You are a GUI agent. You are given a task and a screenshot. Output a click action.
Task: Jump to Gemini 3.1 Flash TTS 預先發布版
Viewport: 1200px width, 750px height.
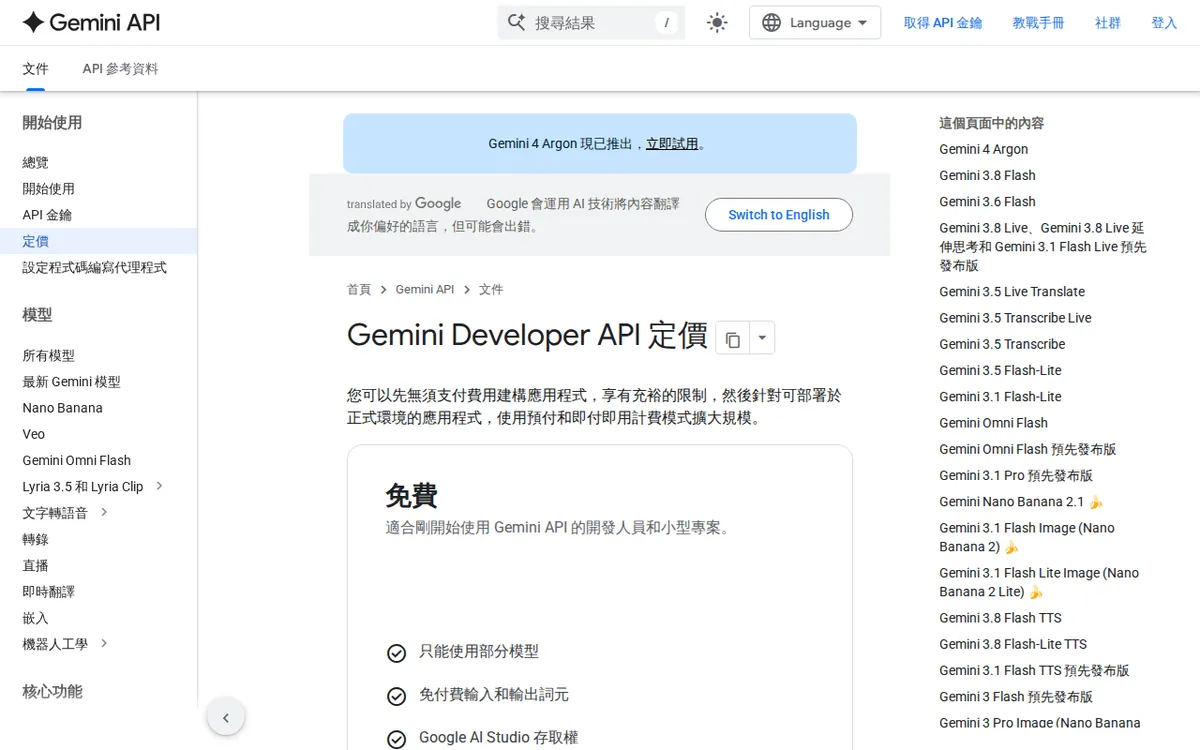(x=1035, y=670)
